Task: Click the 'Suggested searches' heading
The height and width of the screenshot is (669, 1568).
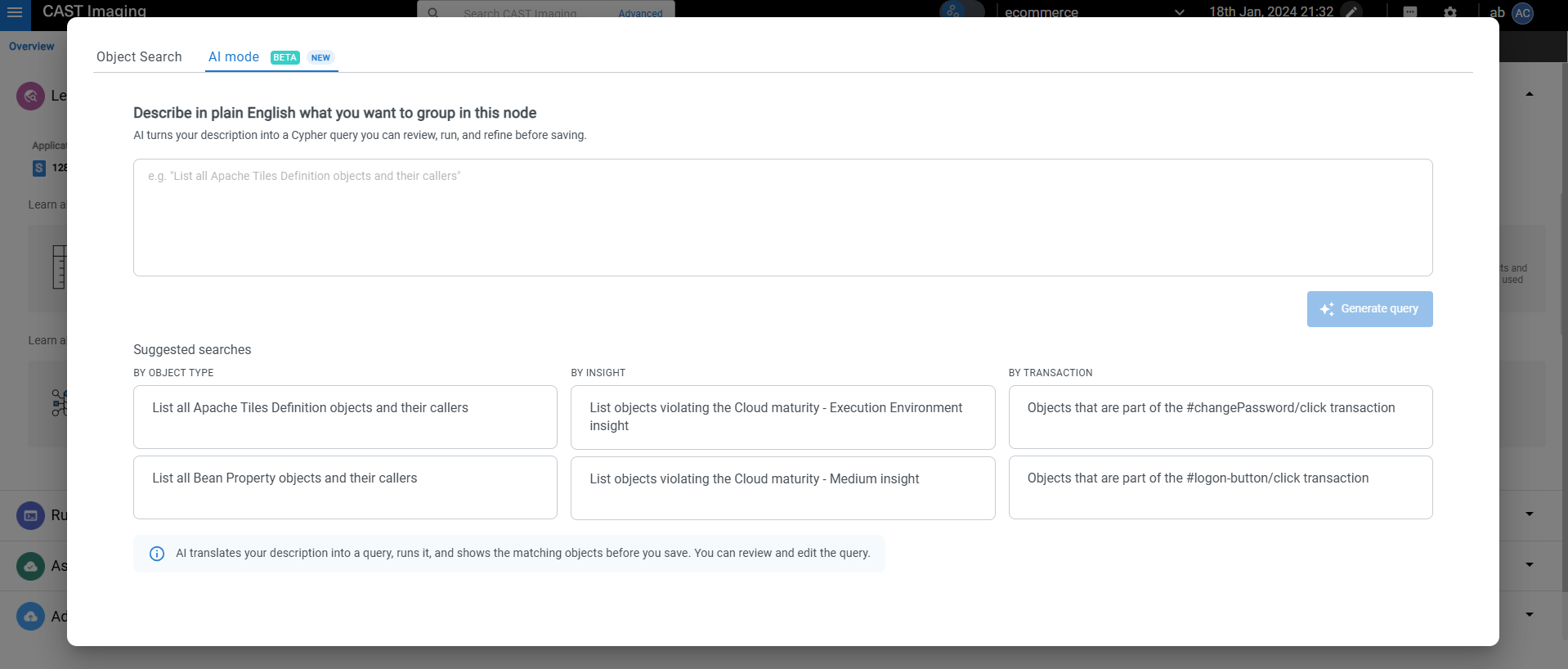Action: [192, 349]
